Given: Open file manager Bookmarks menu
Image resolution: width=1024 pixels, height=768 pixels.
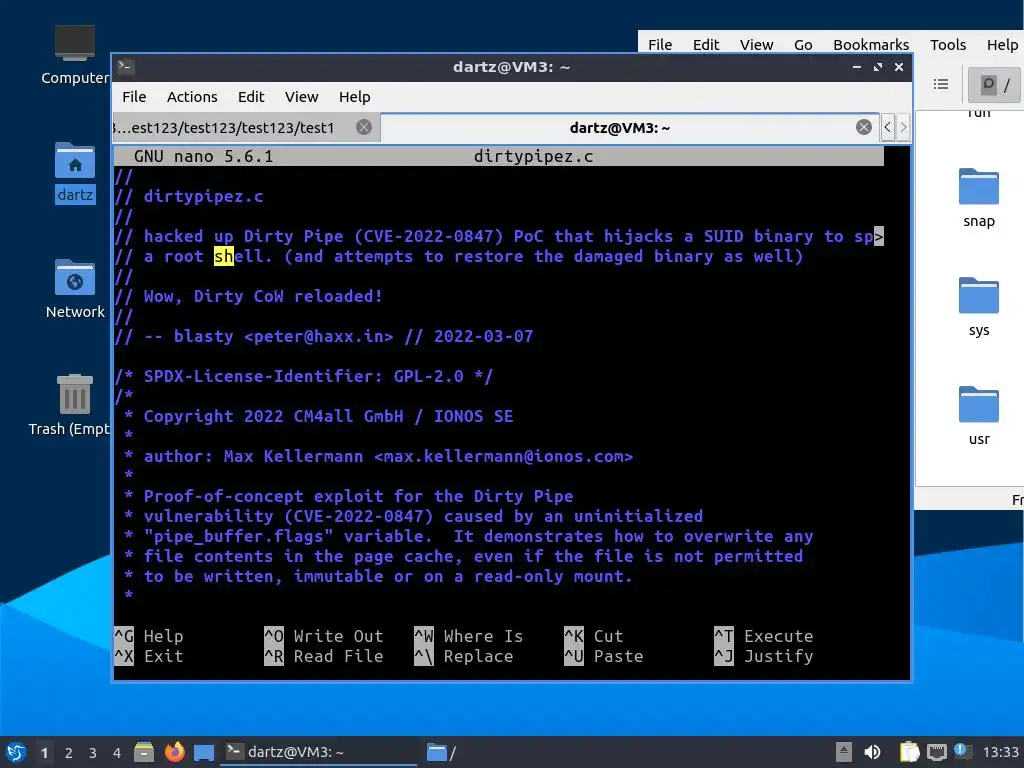Looking at the screenshot, I should tap(871, 44).
